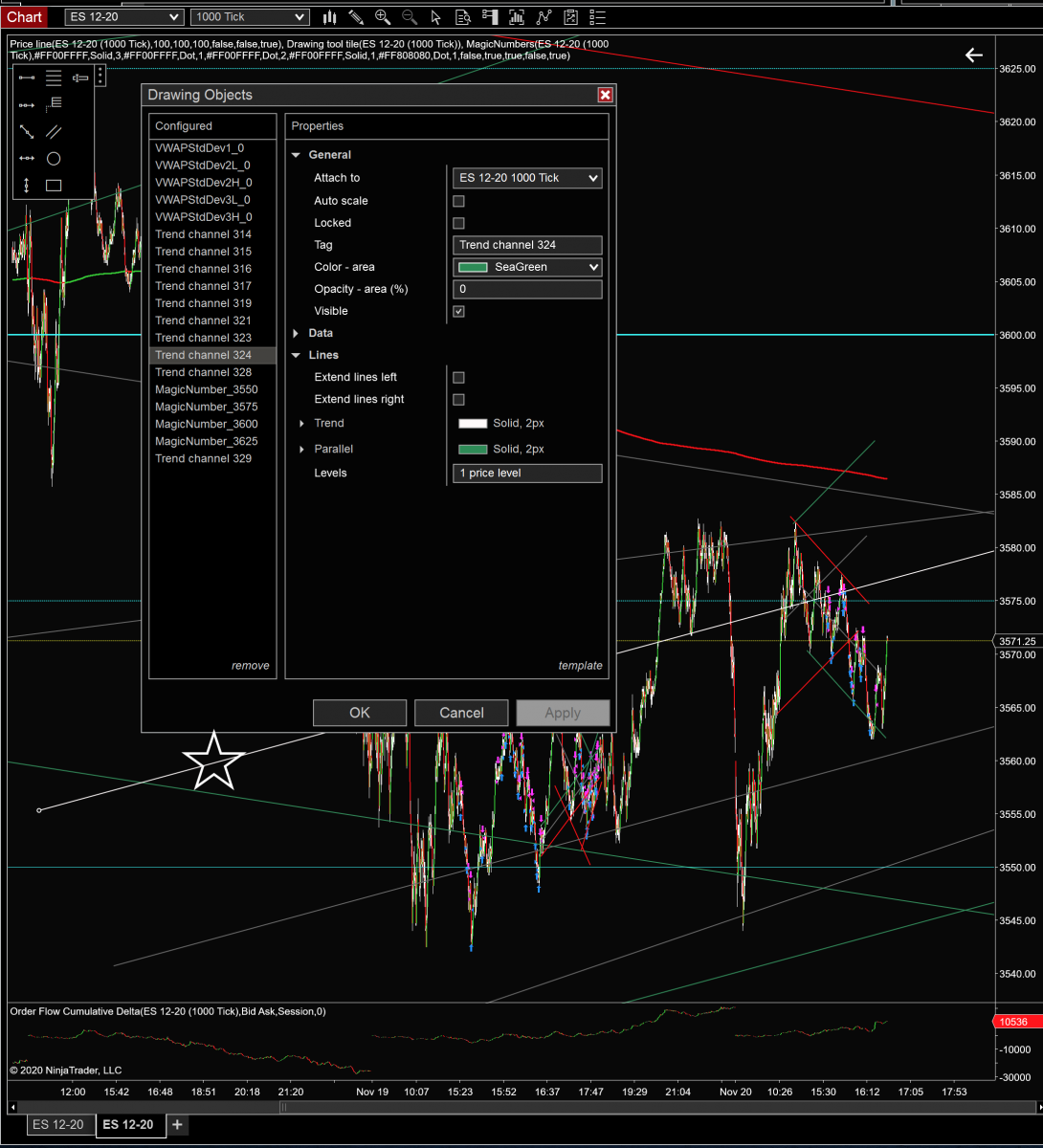Expand the Data section

[x=297, y=333]
